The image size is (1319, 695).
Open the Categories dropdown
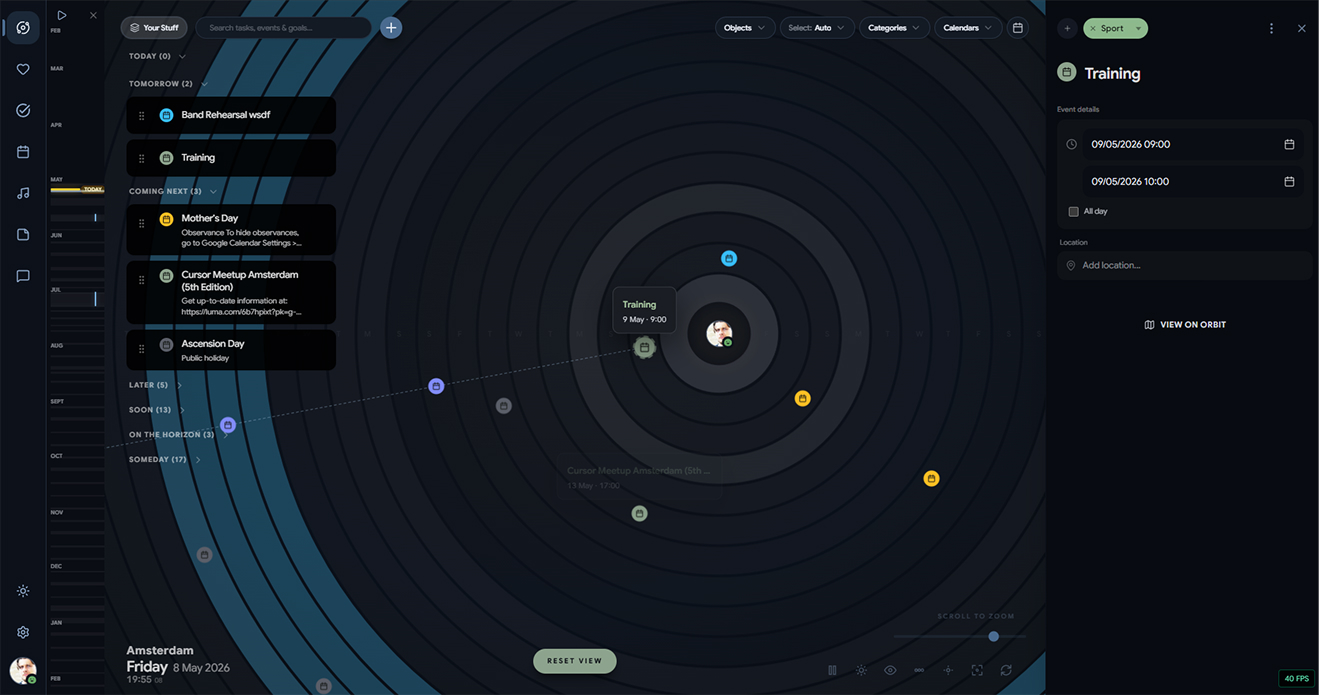coord(894,28)
